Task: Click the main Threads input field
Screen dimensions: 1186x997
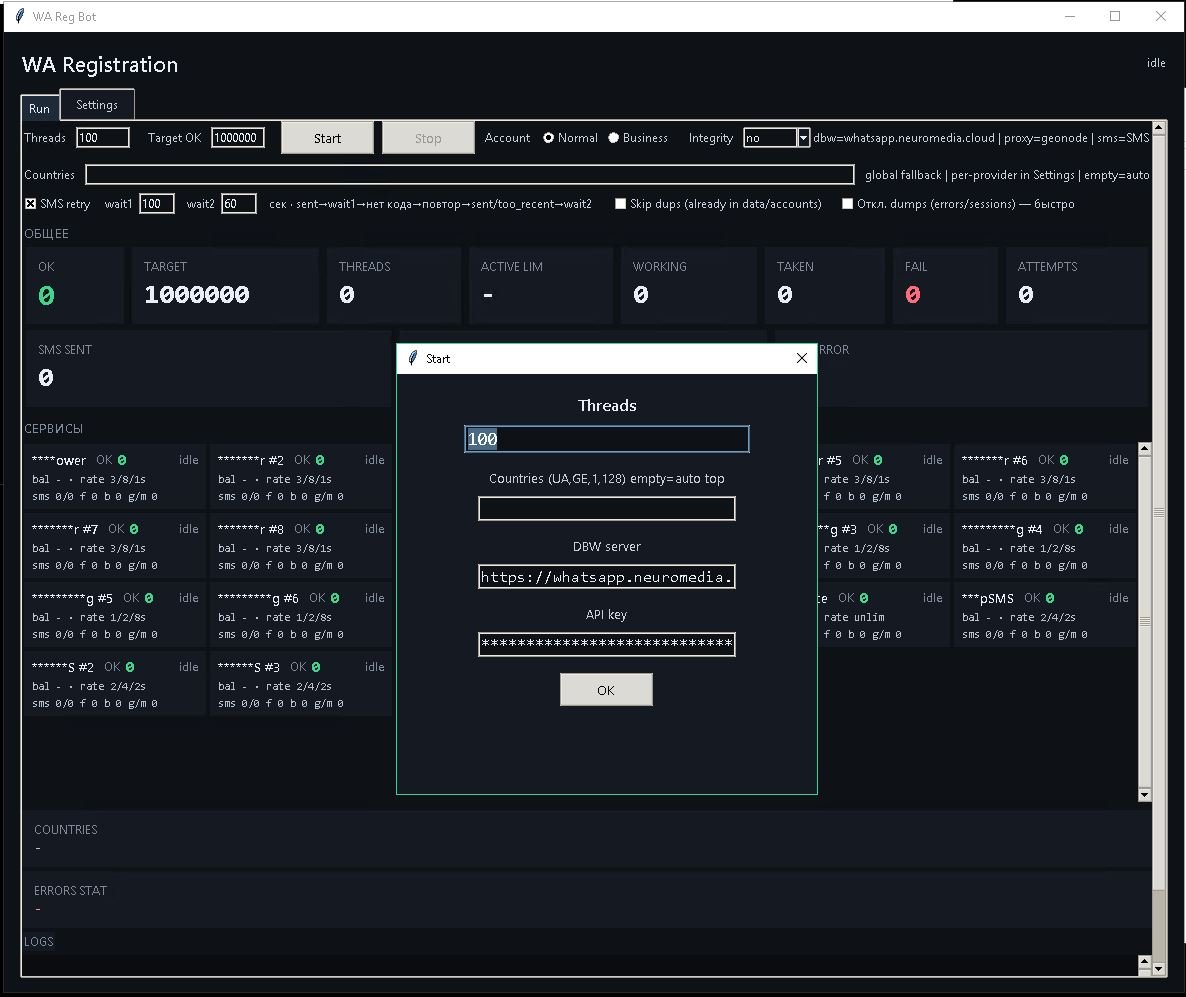Action: 103,138
